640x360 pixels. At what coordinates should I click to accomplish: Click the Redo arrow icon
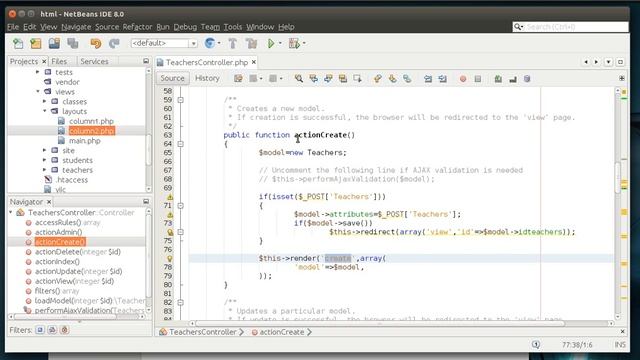tap(114, 43)
